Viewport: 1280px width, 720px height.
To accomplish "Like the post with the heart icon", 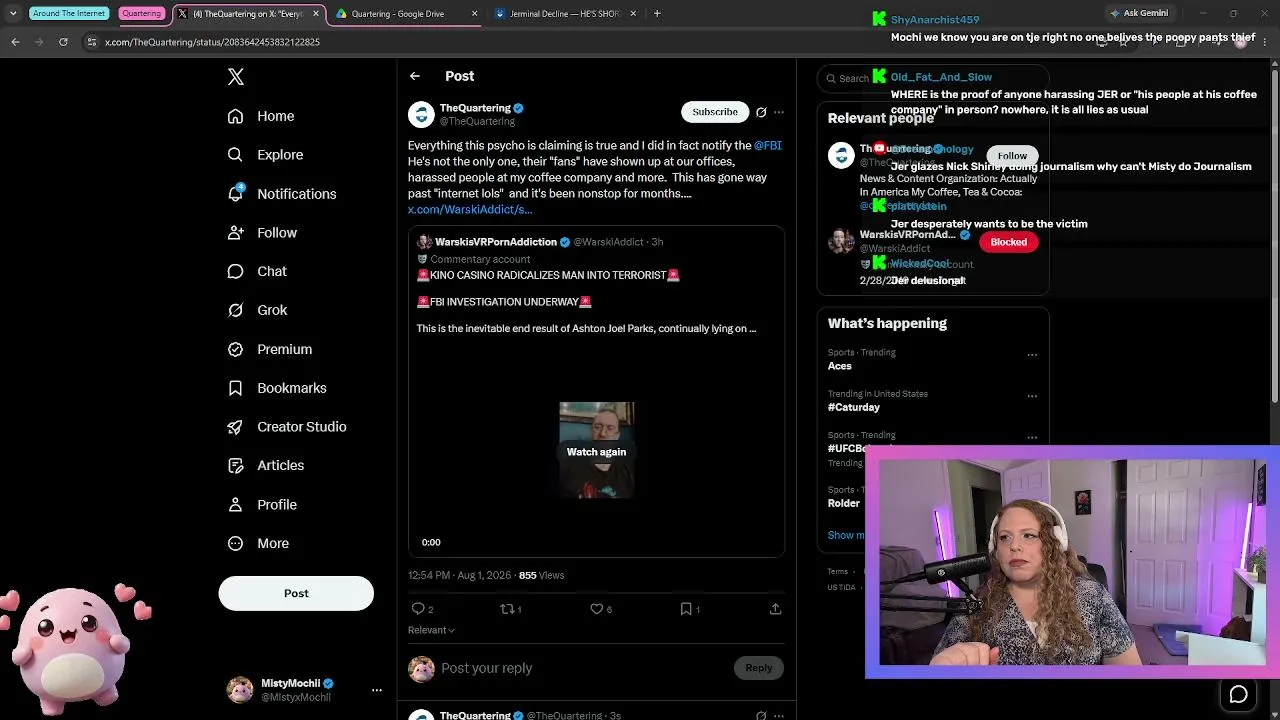I will click(600, 609).
